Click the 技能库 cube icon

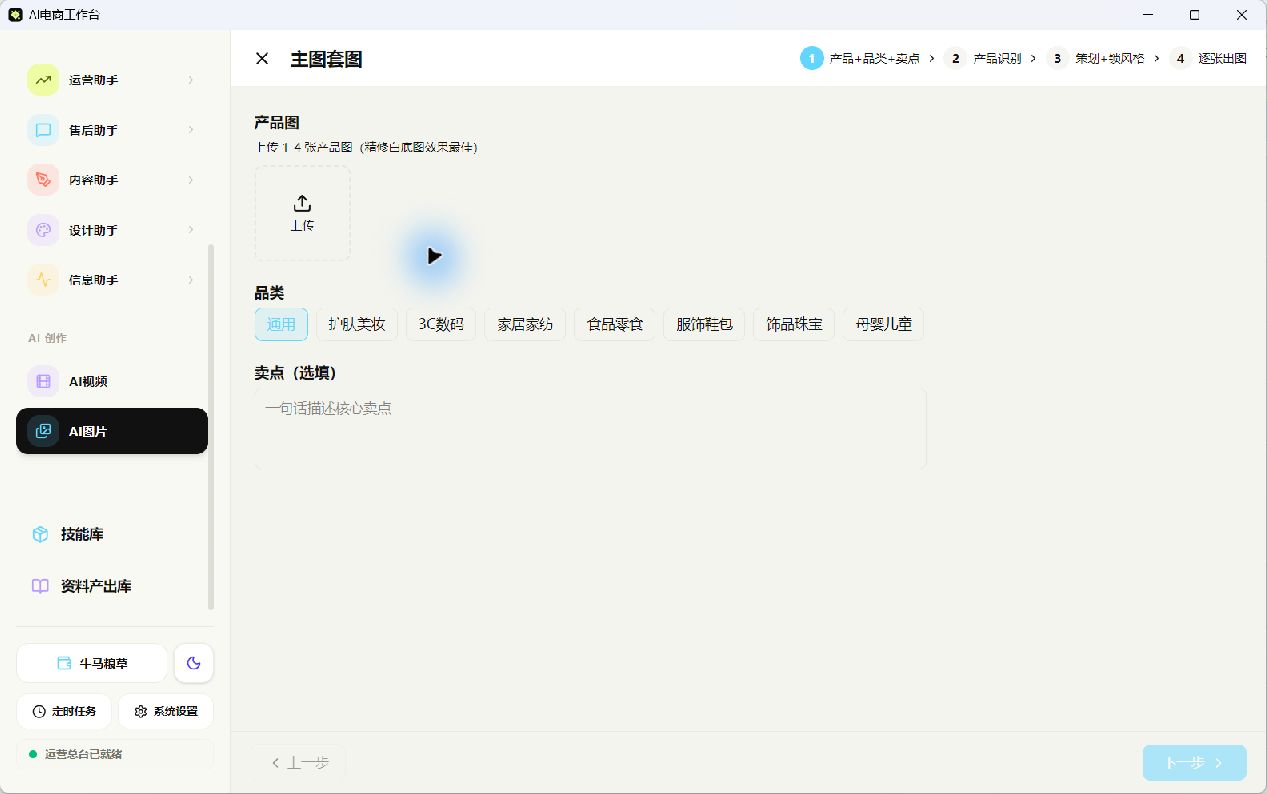[x=40, y=534]
